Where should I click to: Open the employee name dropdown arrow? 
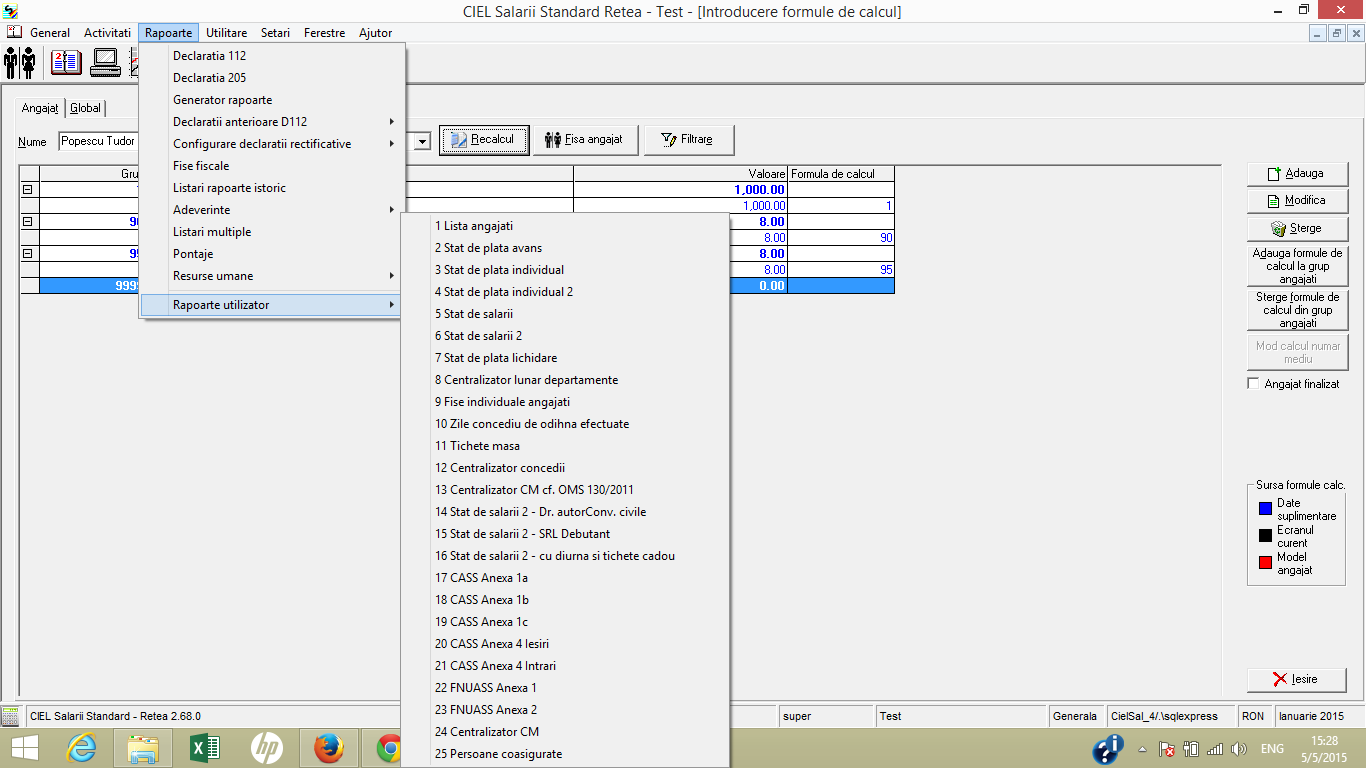click(422, 141)
